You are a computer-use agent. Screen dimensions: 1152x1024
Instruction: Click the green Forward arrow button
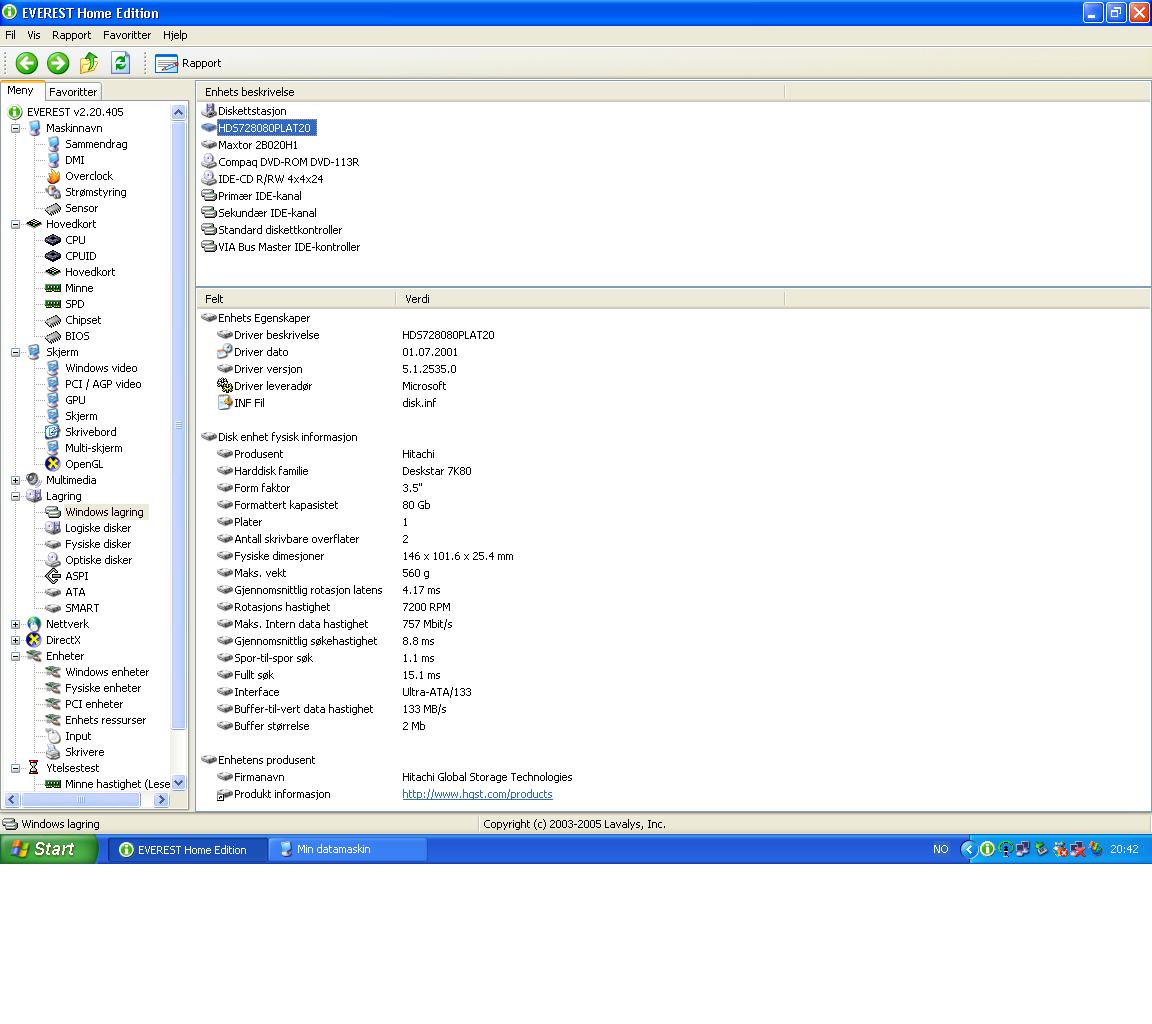click(58, 63)
